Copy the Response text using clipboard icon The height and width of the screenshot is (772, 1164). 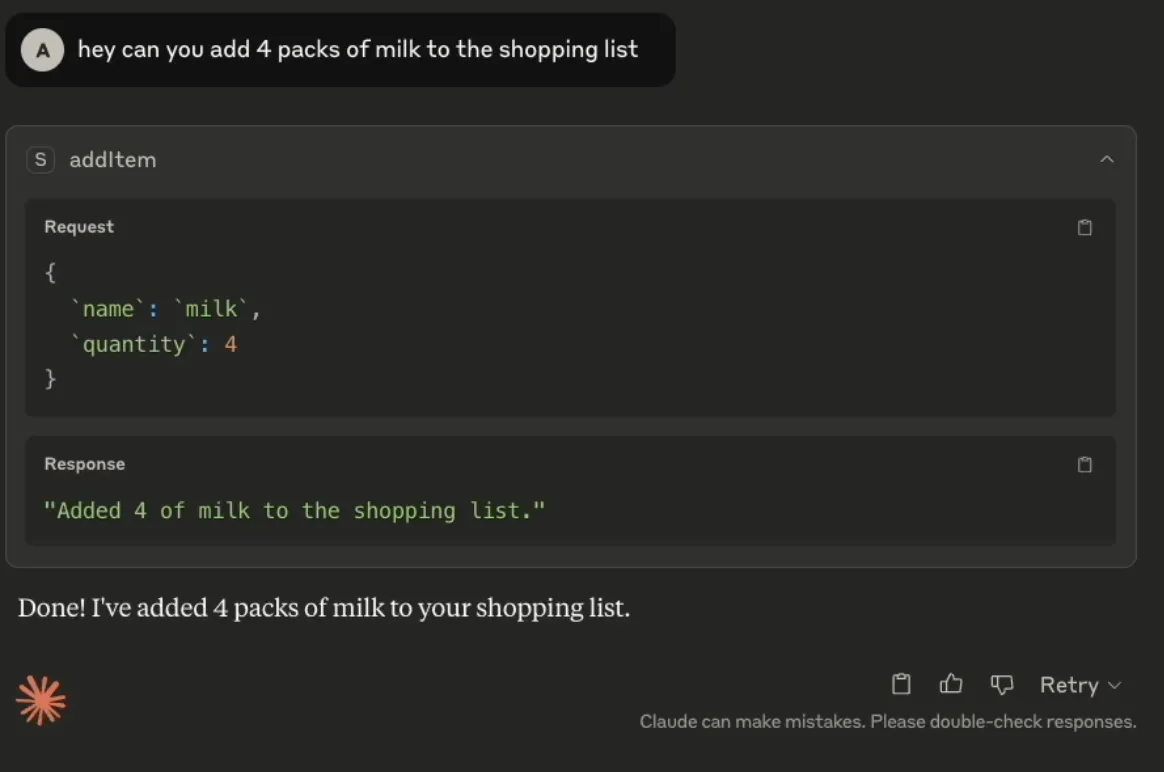[x=1085, y=464]
